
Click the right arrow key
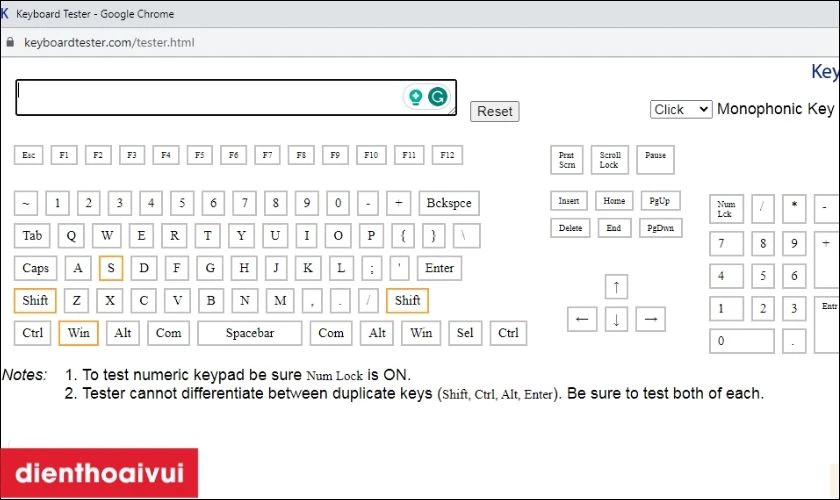(650, 319)
